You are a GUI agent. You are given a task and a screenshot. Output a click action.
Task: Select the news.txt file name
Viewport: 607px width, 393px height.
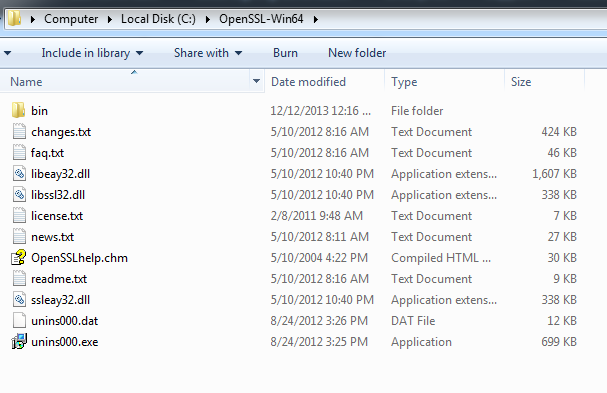tap(52, 237)
